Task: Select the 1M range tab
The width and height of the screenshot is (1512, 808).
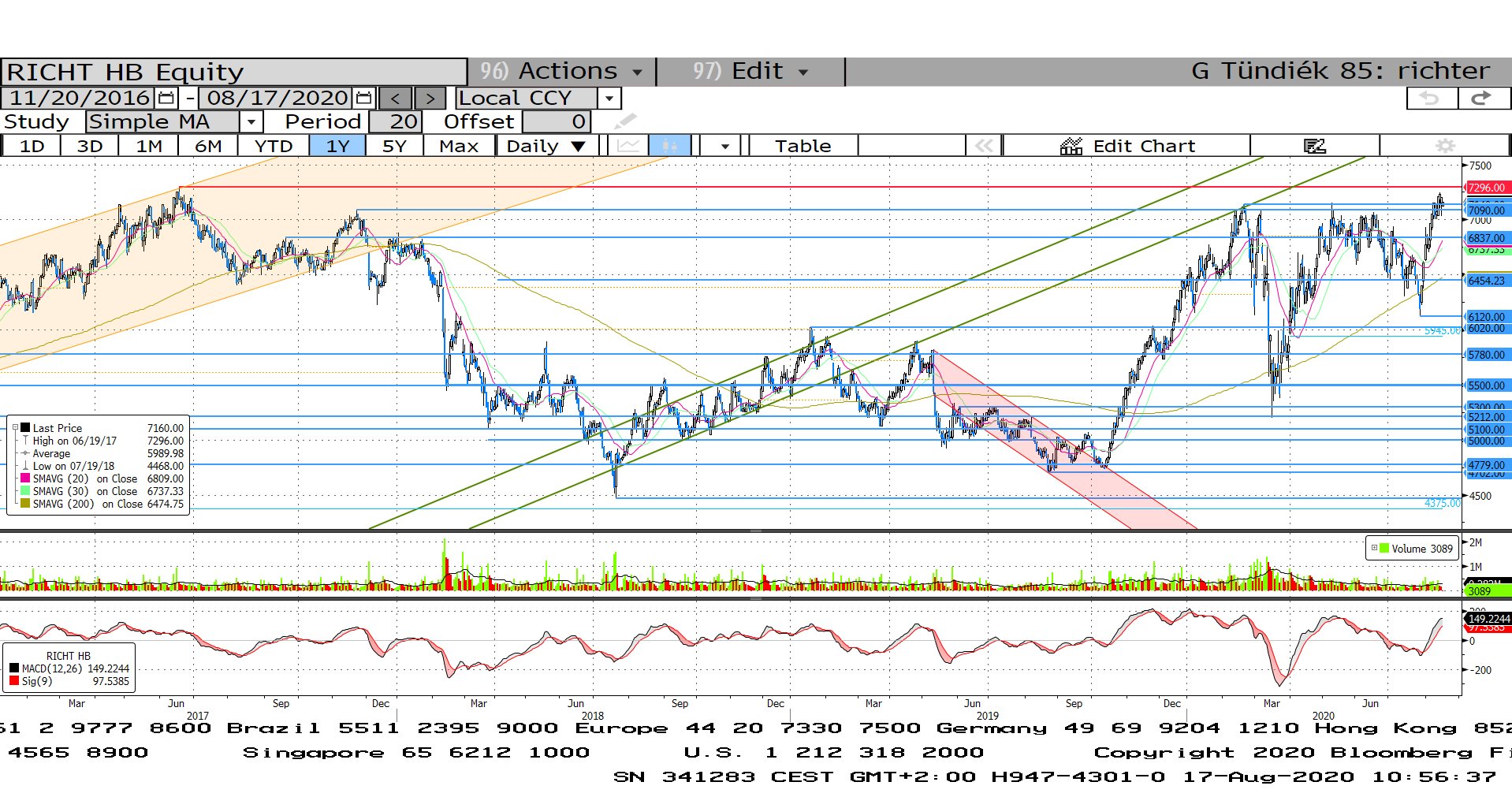Action: click(x=149, y=146)
